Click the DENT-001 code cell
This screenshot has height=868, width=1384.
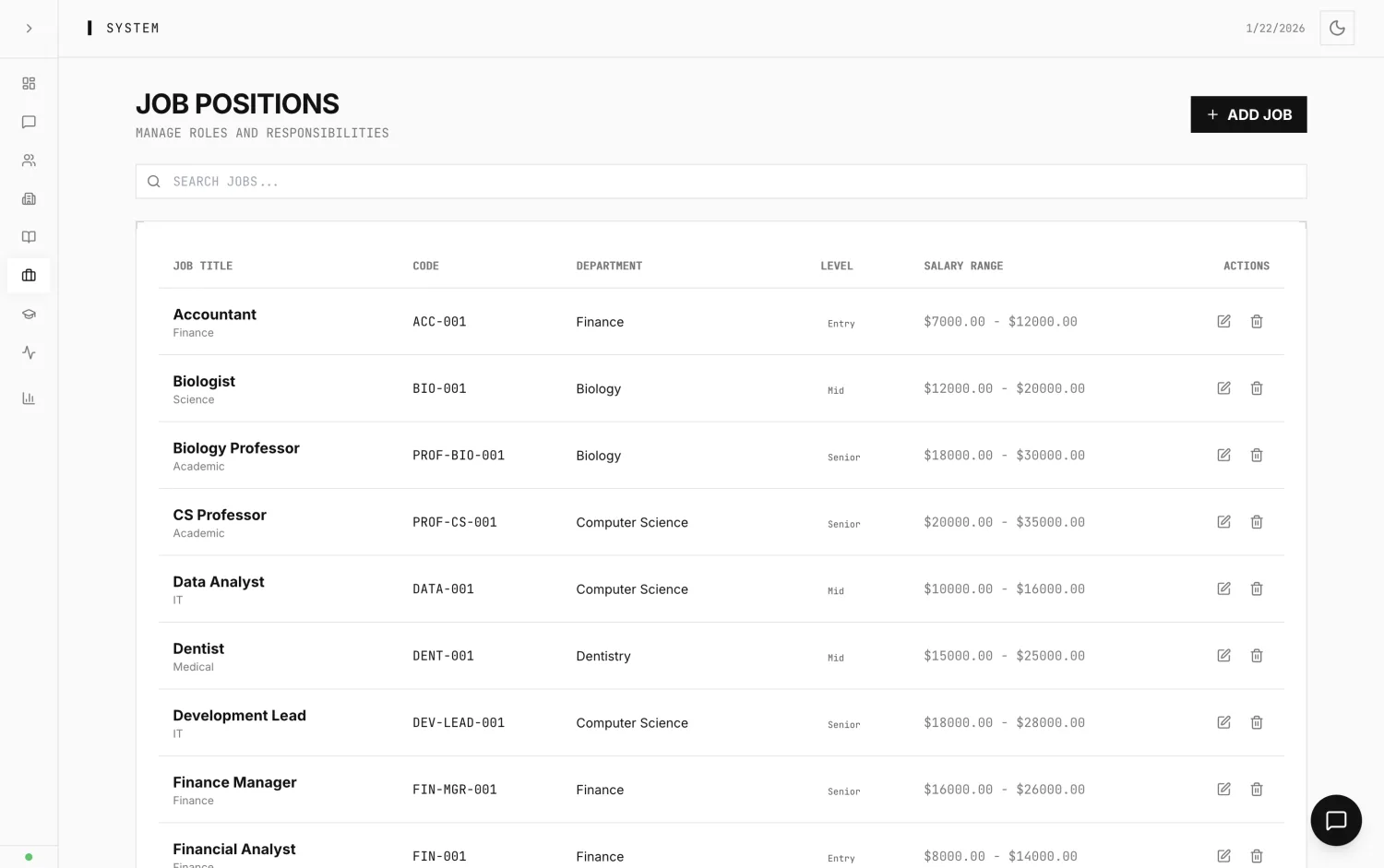(x=443, y=656)
